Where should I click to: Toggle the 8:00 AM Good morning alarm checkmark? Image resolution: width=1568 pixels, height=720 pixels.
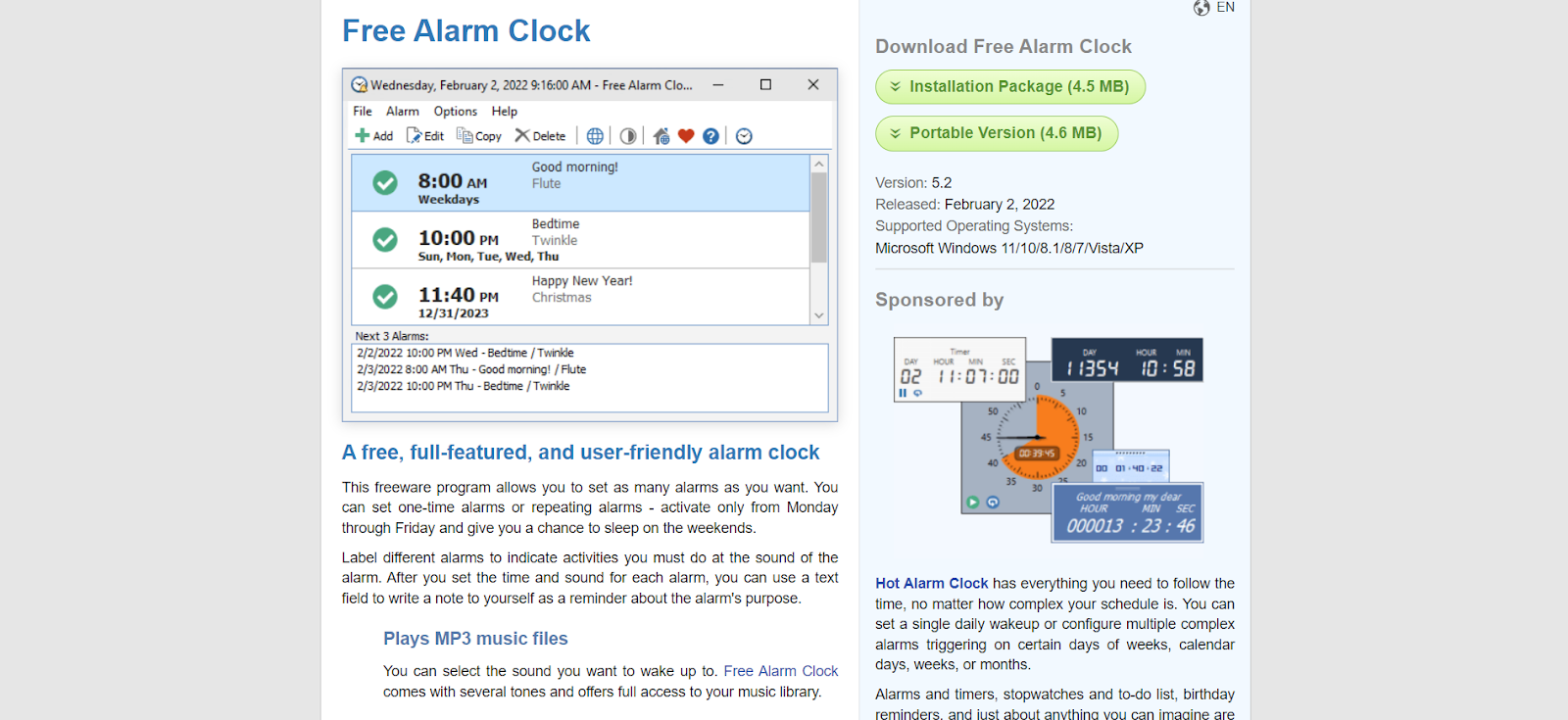385,182
